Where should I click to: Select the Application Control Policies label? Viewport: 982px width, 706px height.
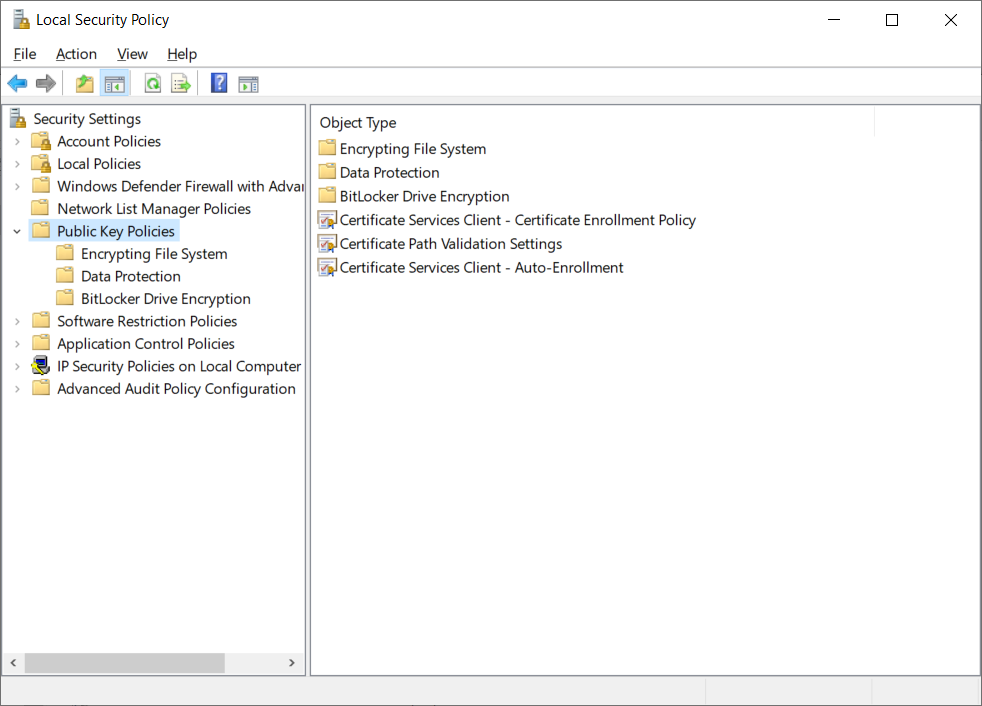coord(146,345)
